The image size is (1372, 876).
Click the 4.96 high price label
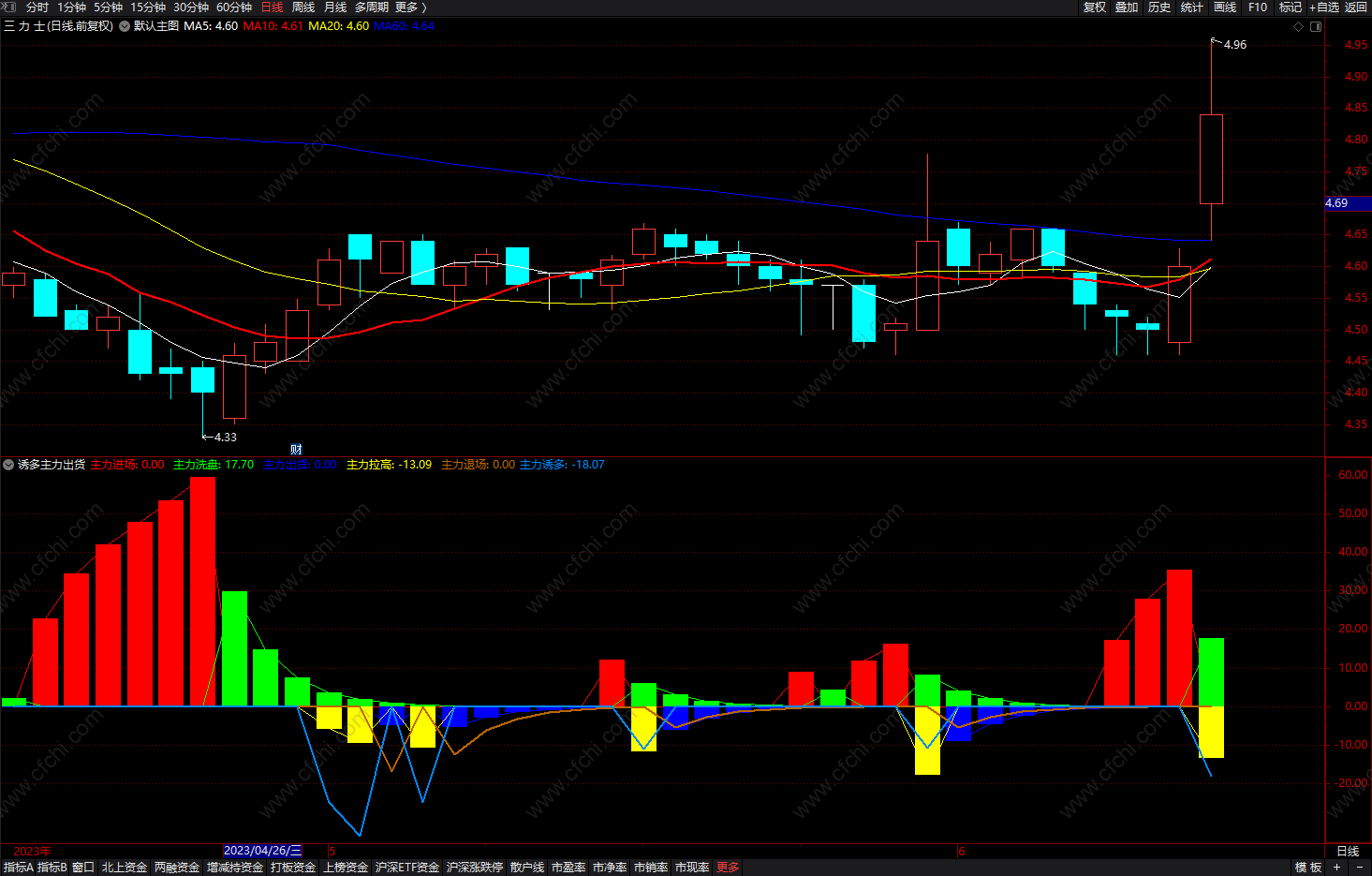[x=1235, y=45]
